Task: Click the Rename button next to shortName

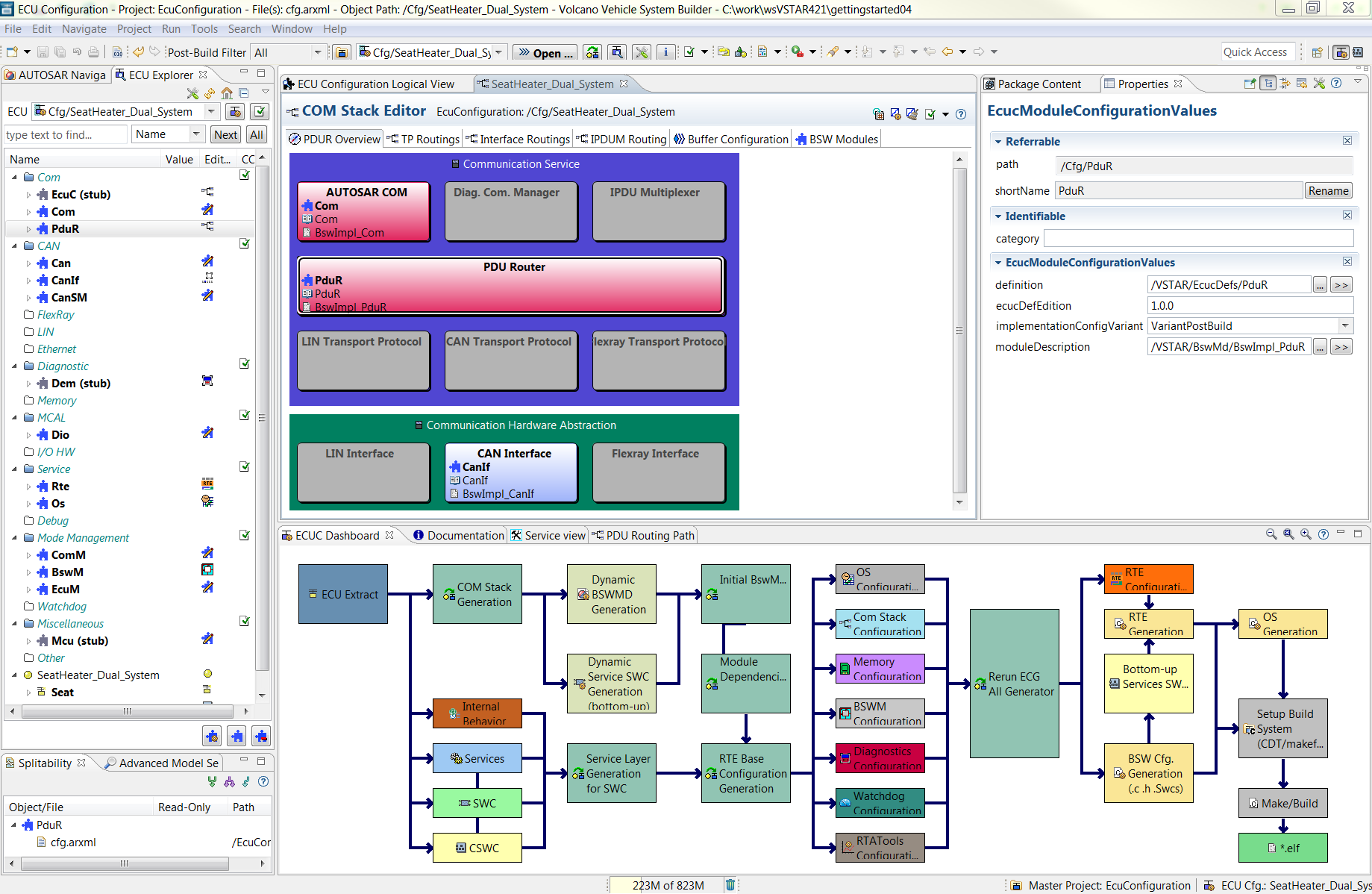Action: 1328,191
